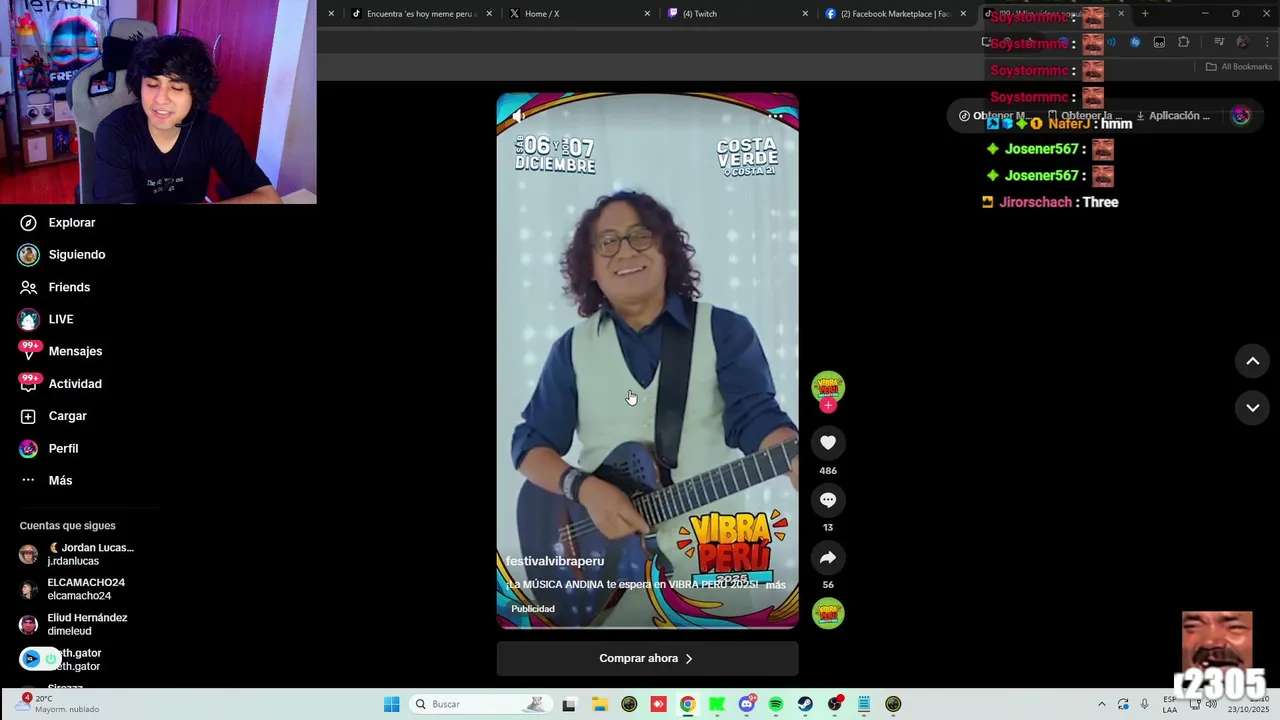Viewport: 1280px width, 720px height.
Task: Open File Explorer from taskbar
Action: point(599,704)
